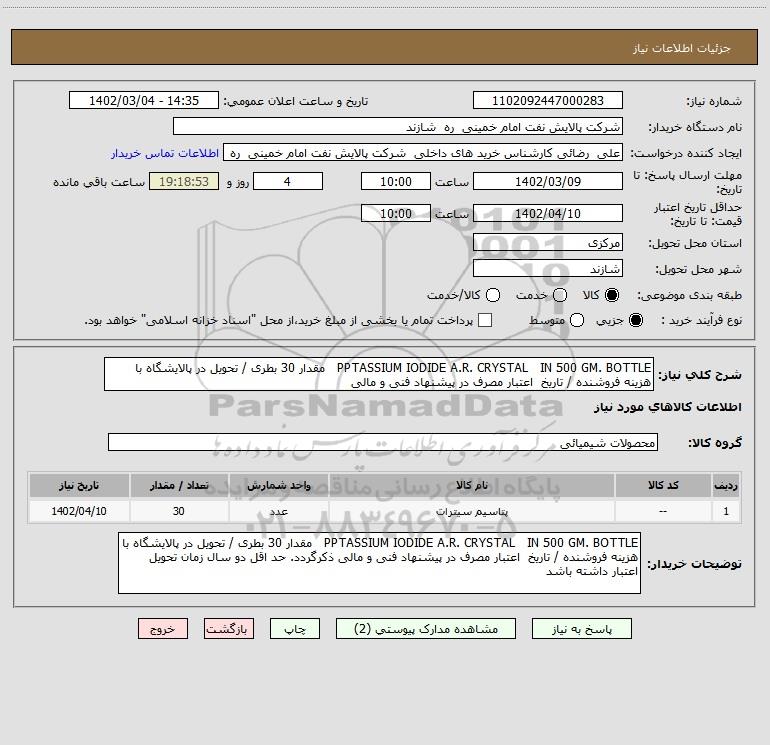Toggle the اسناد خزانه اسلامی payment checkbox

(x=485, y=320)
